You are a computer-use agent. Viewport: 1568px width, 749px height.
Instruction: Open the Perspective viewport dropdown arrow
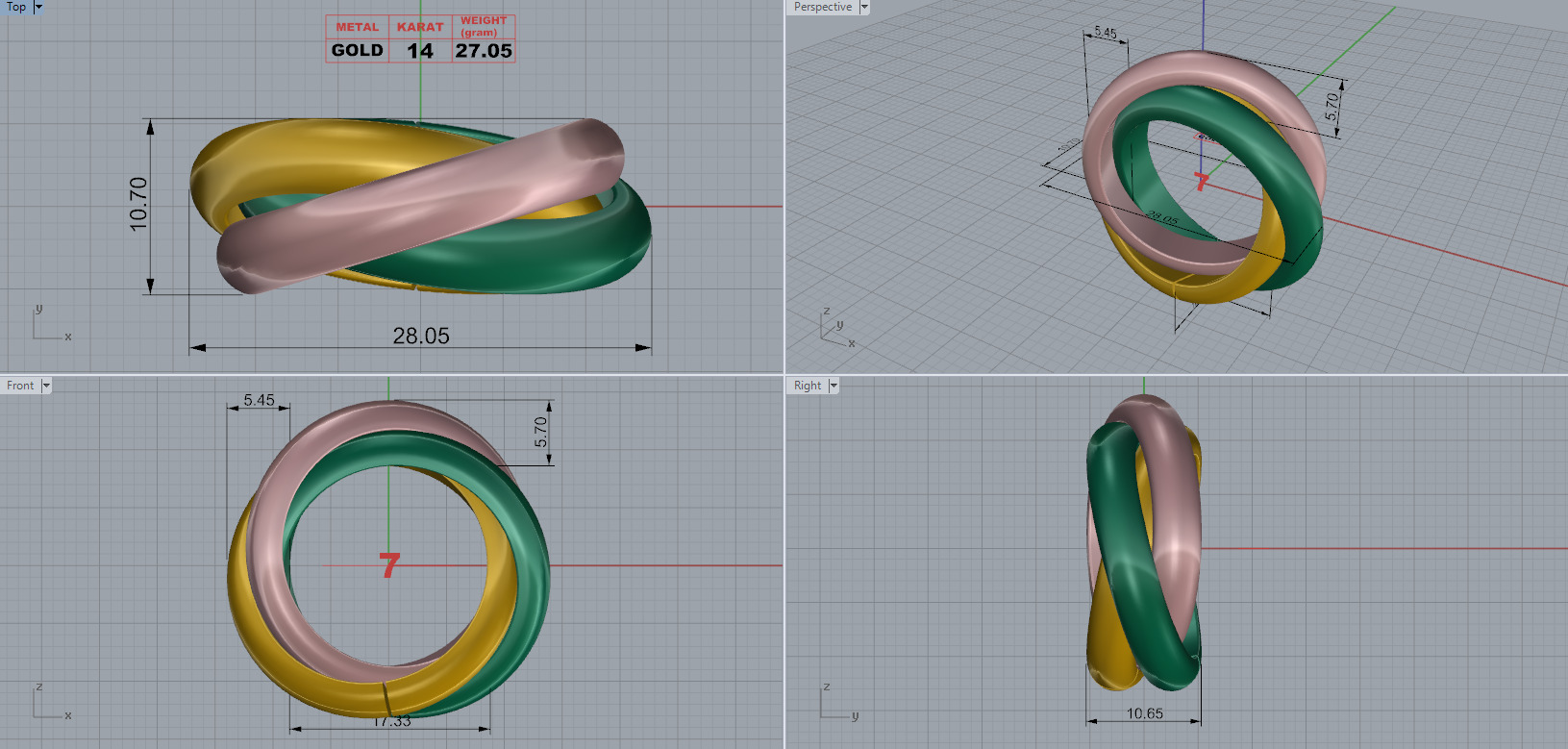point(864,7)
